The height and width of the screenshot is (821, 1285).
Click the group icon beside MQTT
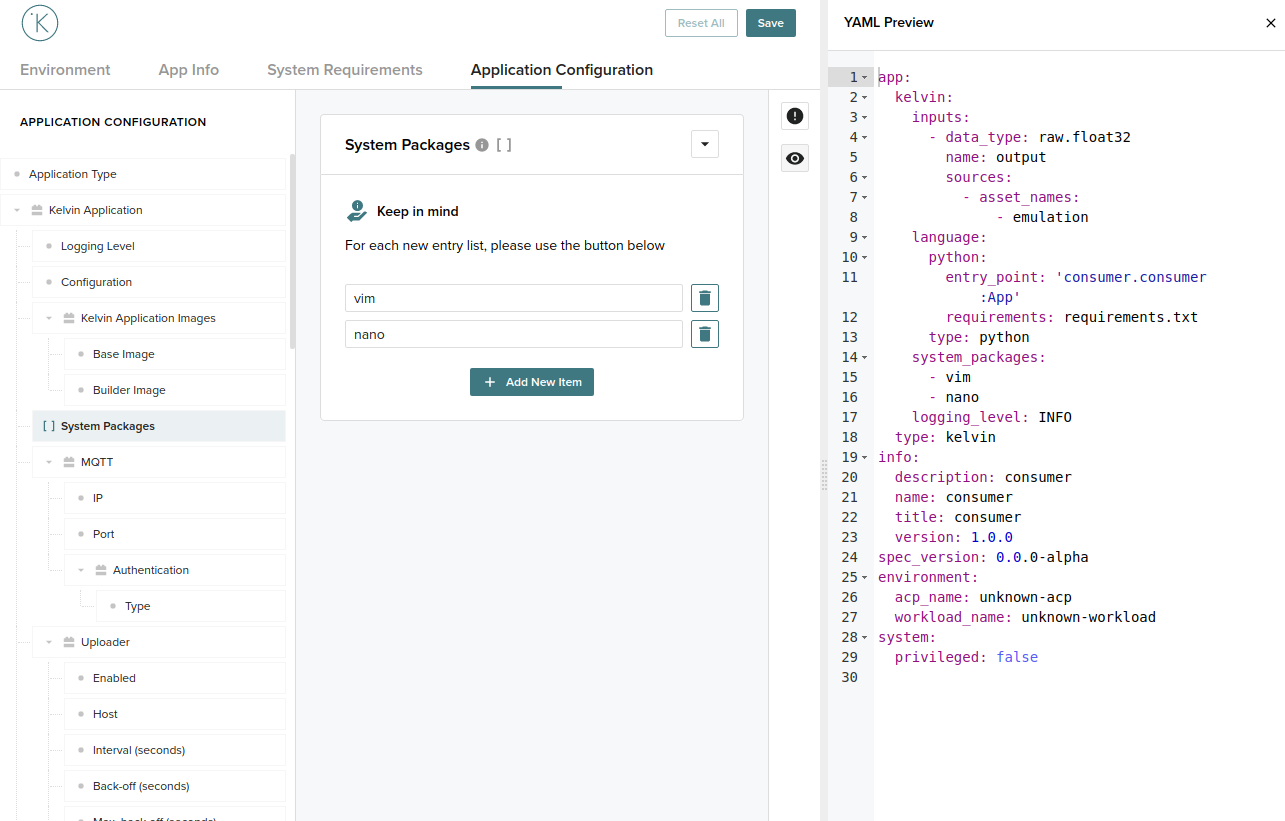point(69,462)
